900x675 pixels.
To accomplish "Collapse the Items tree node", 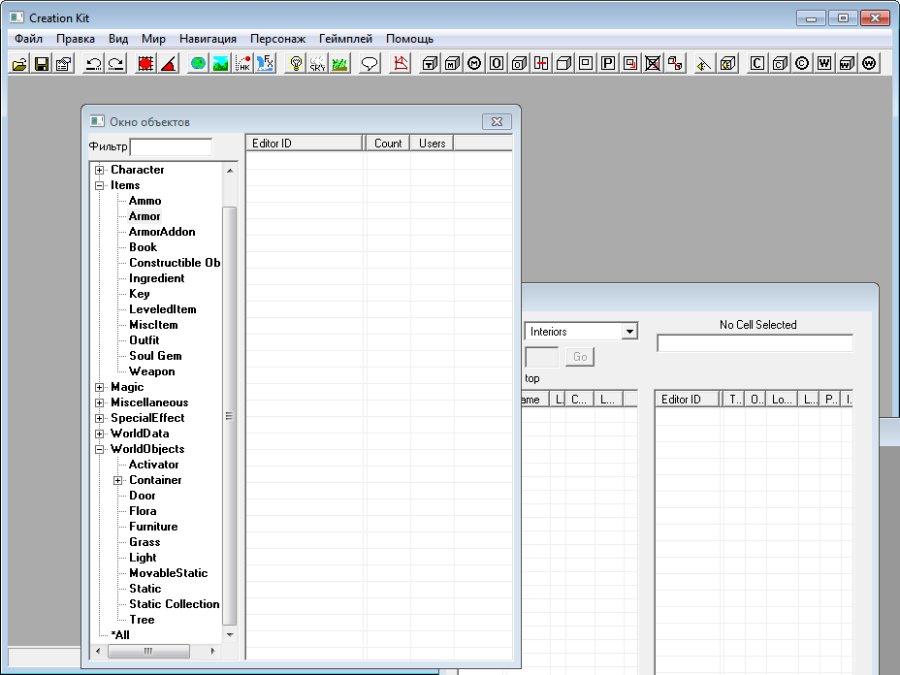I will point(100,185).
